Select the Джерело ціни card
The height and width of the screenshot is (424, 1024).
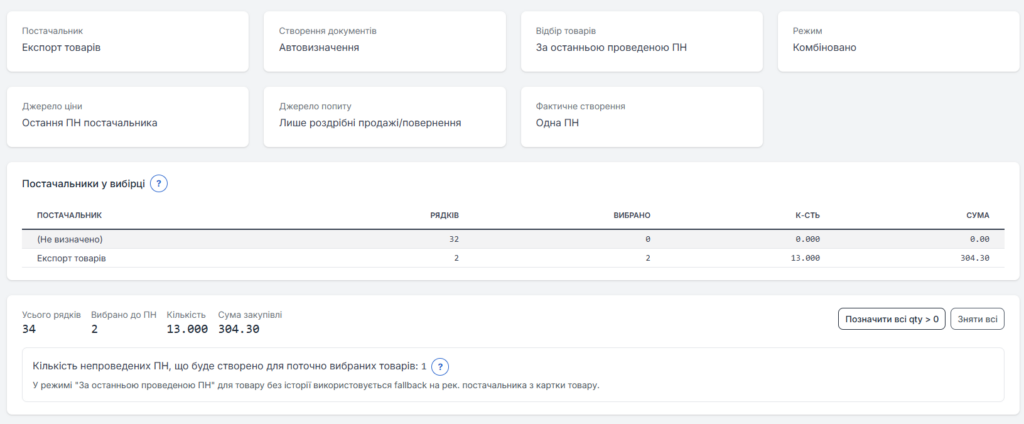coord(127,116)
